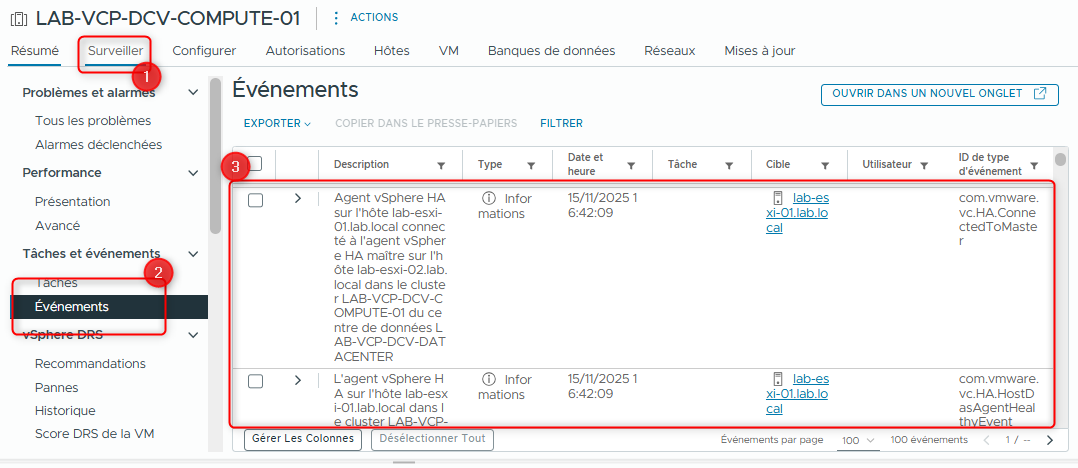Expand the HostDasAgentHealthyEvent event details
The image size is (1078, 468).
pyautogui.click(x=298, y=379)
